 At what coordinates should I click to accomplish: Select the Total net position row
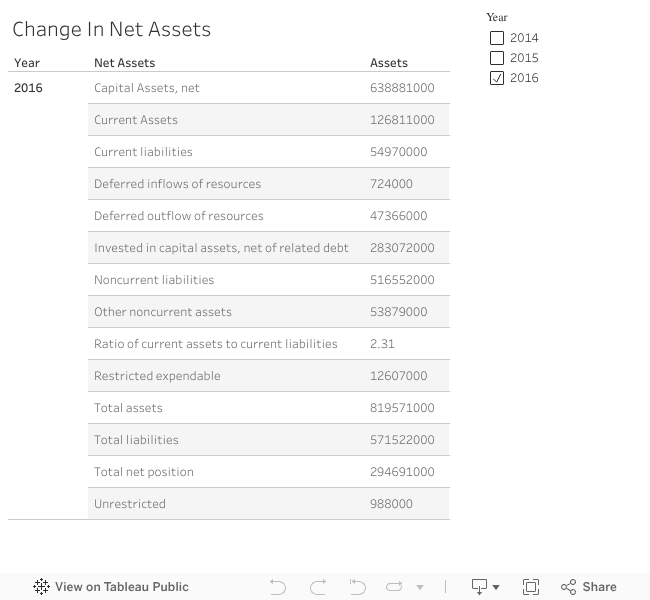click(x=144, y=472)
